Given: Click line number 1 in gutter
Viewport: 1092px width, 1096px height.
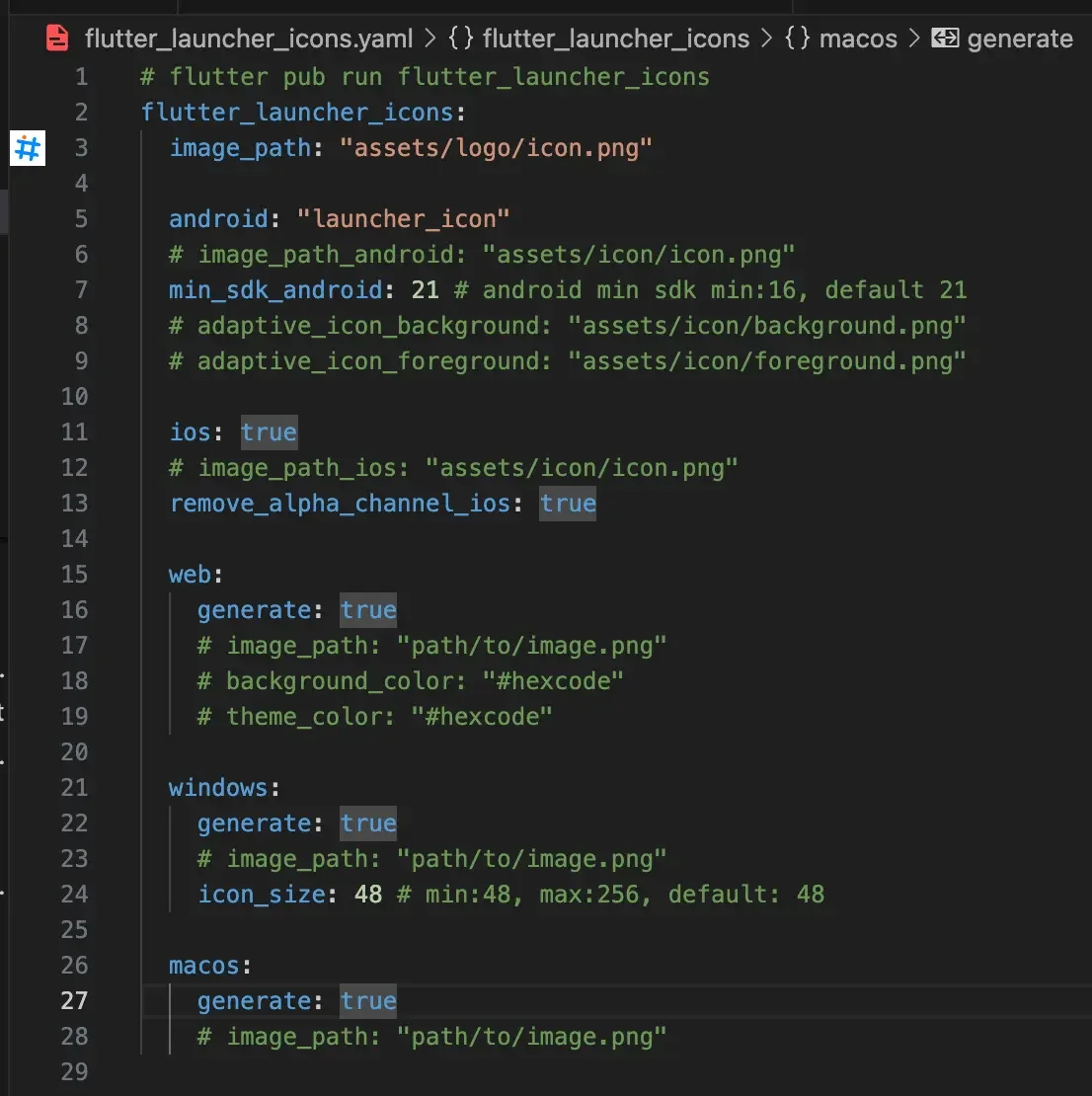Looking at the screenshot, I should 82,77.
